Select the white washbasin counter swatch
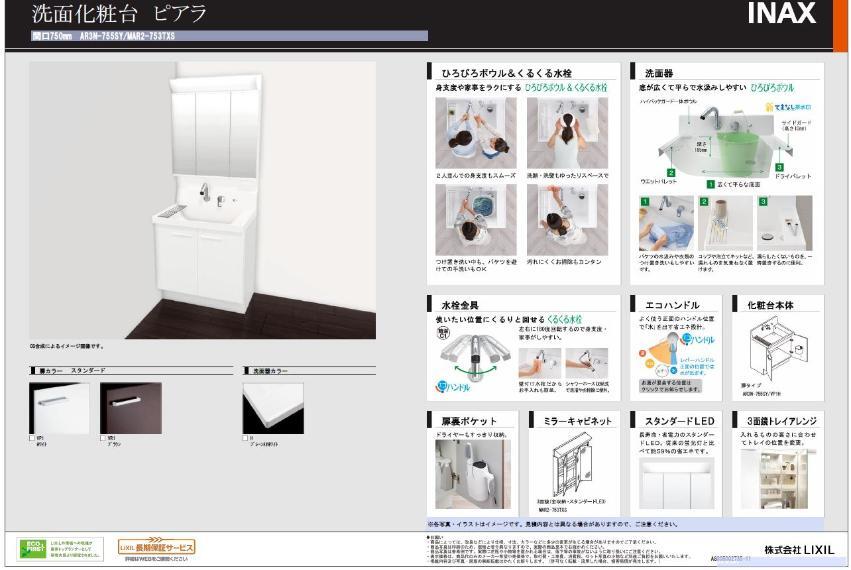 pos(273,408)
